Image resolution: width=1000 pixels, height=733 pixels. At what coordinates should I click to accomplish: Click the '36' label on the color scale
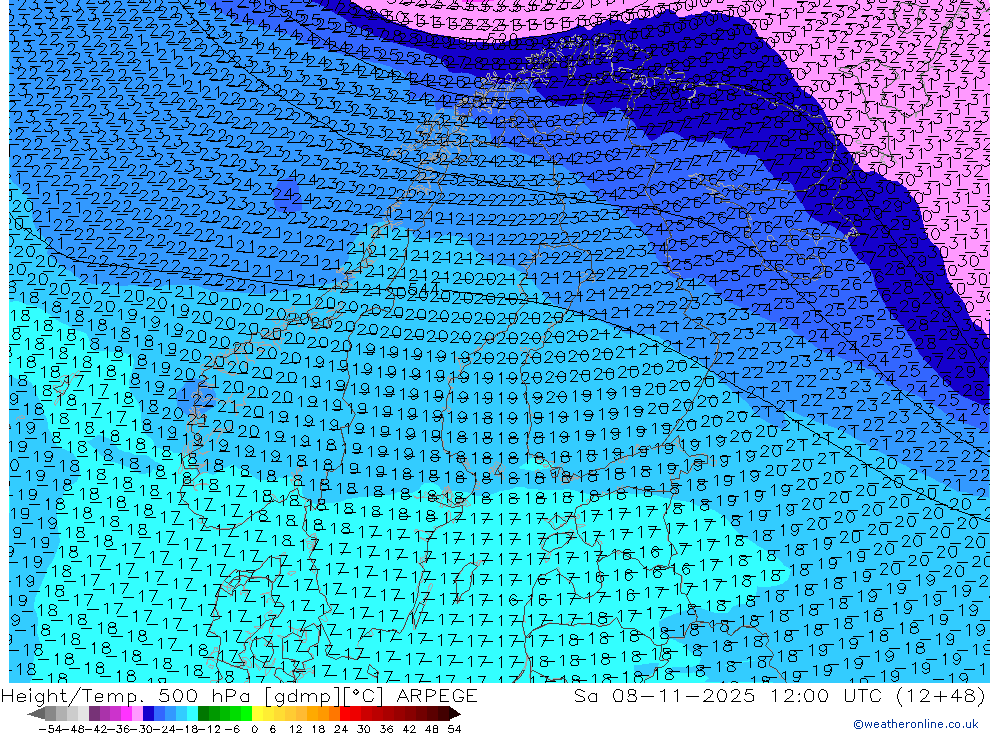[386, 729]
